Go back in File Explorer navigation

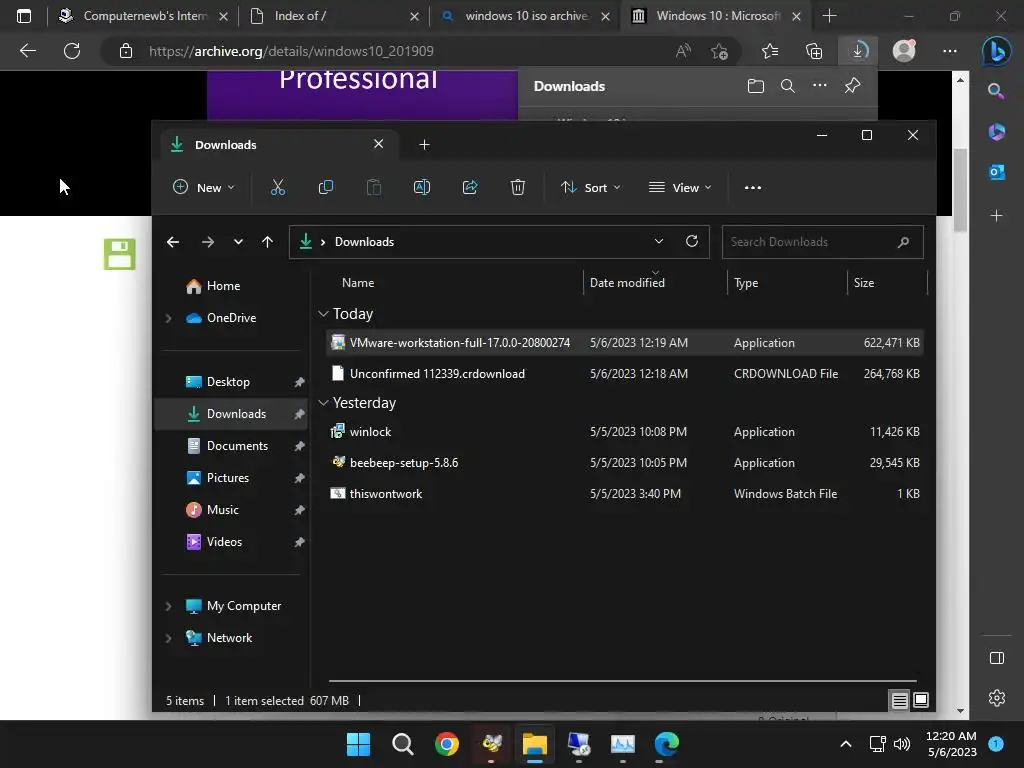click(x=173, y=242)
